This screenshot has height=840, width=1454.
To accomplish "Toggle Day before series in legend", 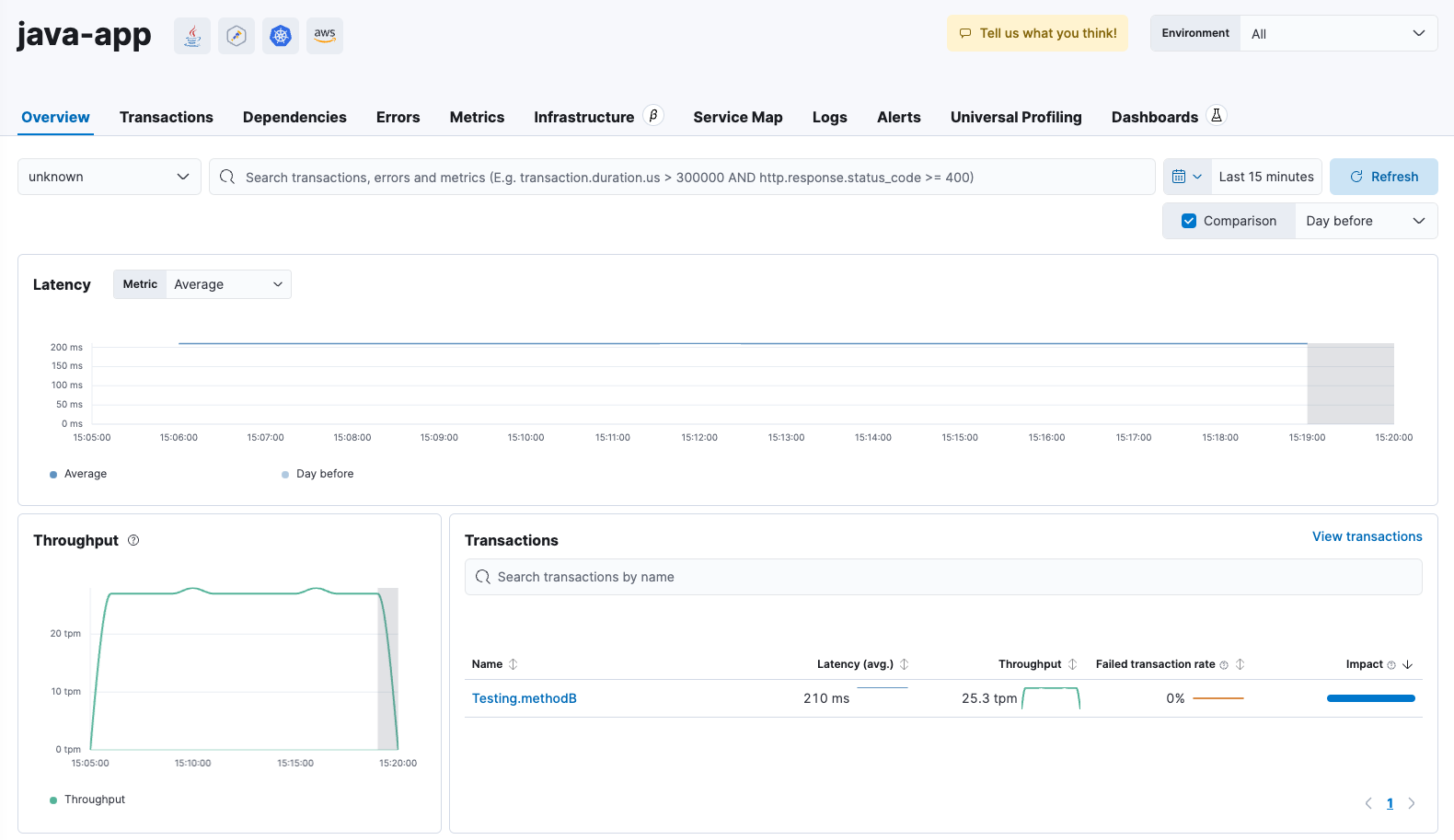I will 324,474.
